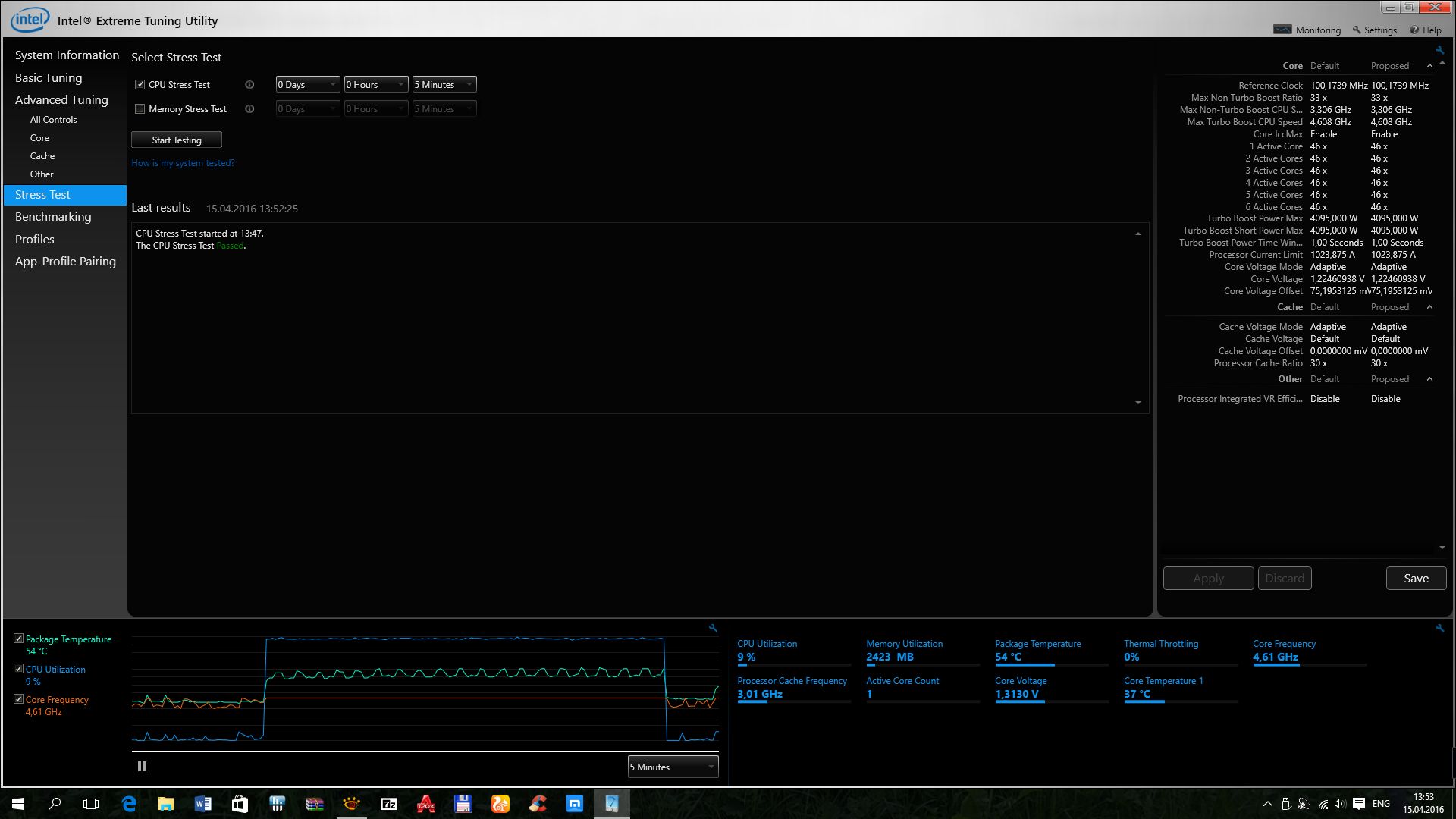Click Start Testing button
The image size is (1456, 819).
177,140
